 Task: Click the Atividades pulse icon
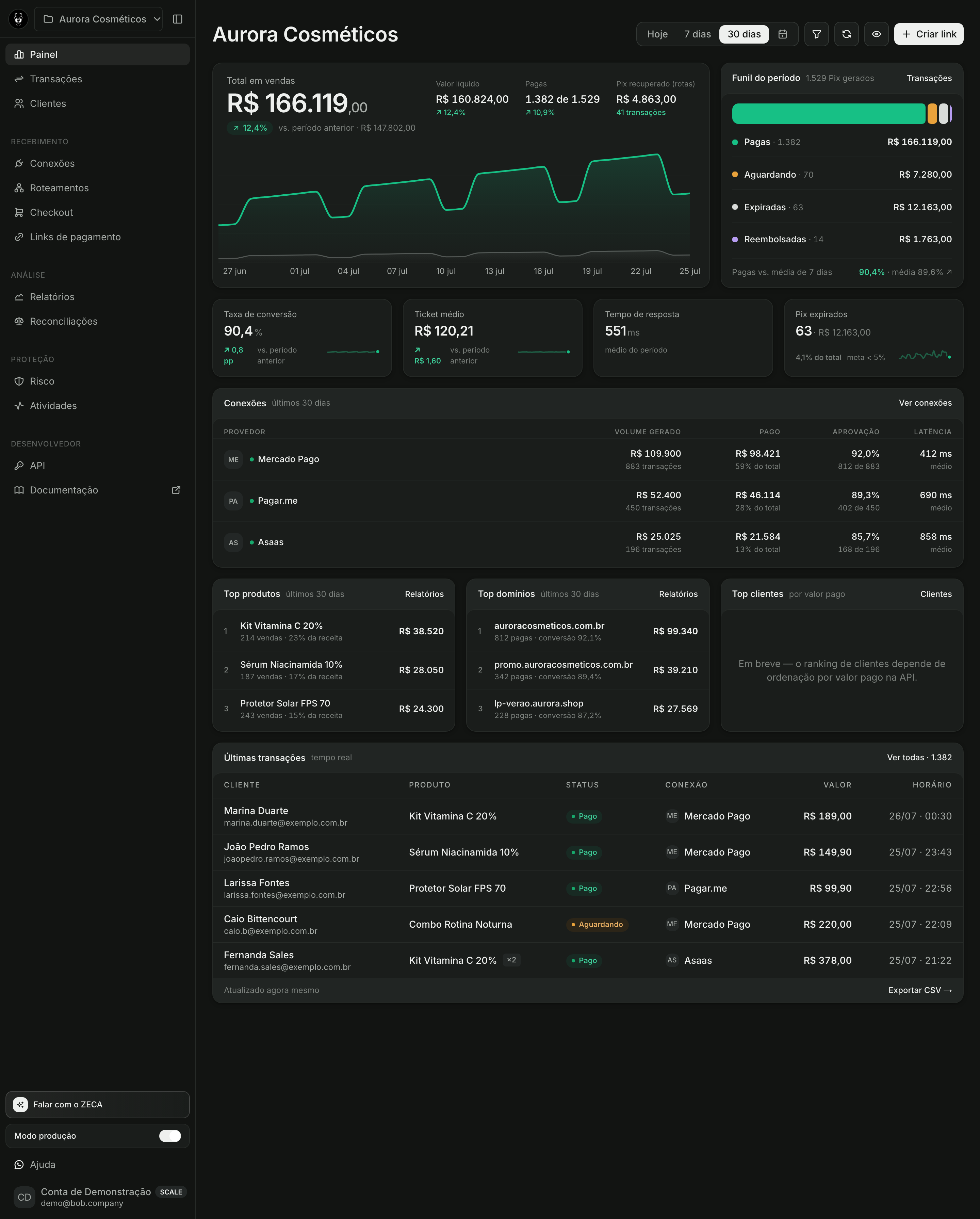(19, 406)
